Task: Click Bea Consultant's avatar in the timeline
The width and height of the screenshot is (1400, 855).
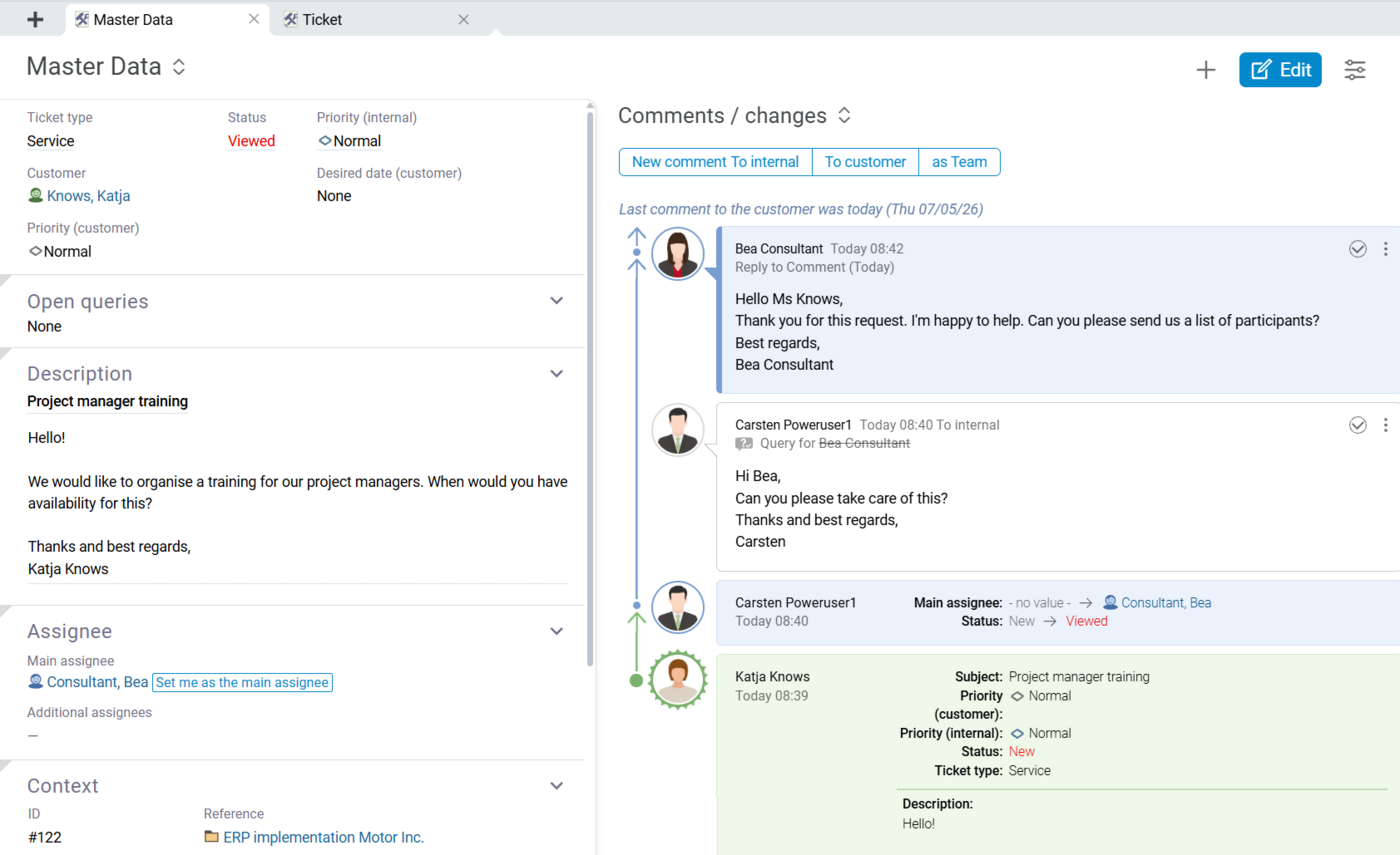Action: pyautogui.click(x=678, y=254)
